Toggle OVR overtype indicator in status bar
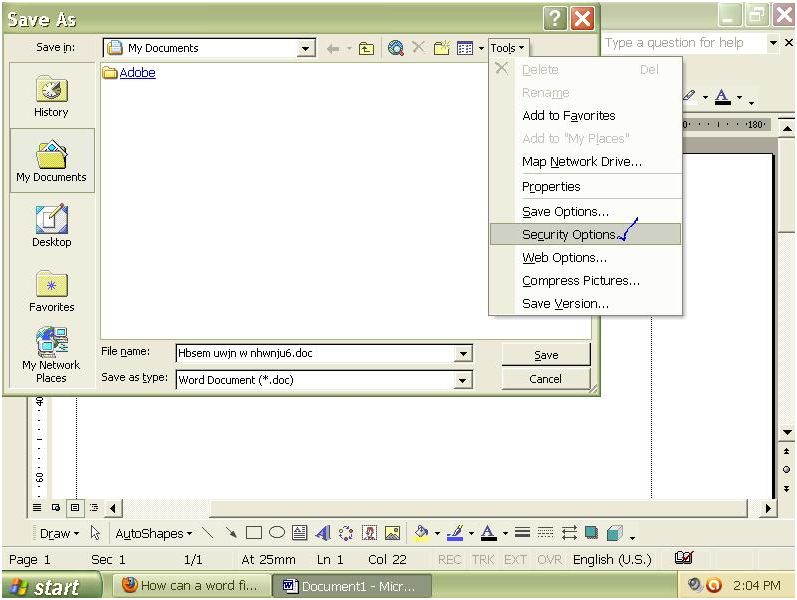Image resolution: width=797 pixels, height=600 pixels. pyautogui.click(x=549, y=560)
